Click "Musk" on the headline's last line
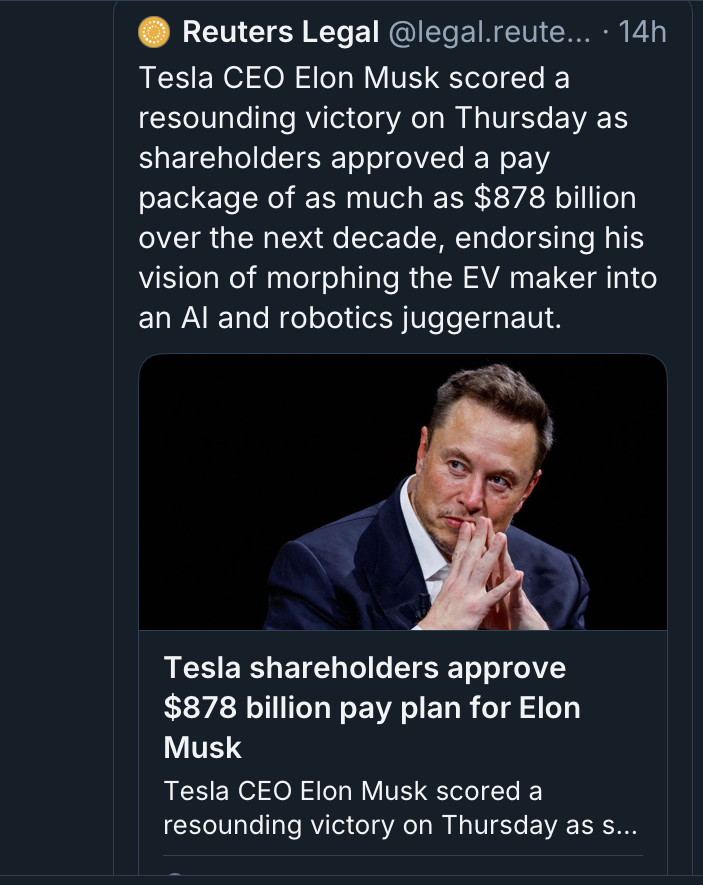703x885 pixels. click(x=203, y=747)
